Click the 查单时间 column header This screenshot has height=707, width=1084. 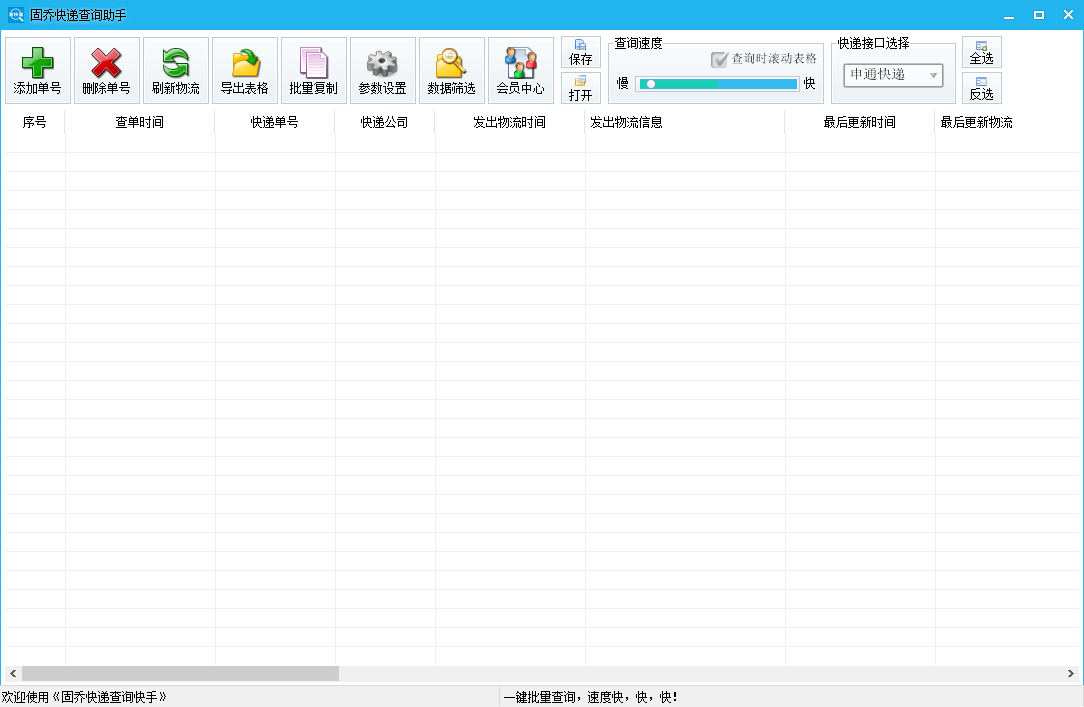[x=140, y=122]
